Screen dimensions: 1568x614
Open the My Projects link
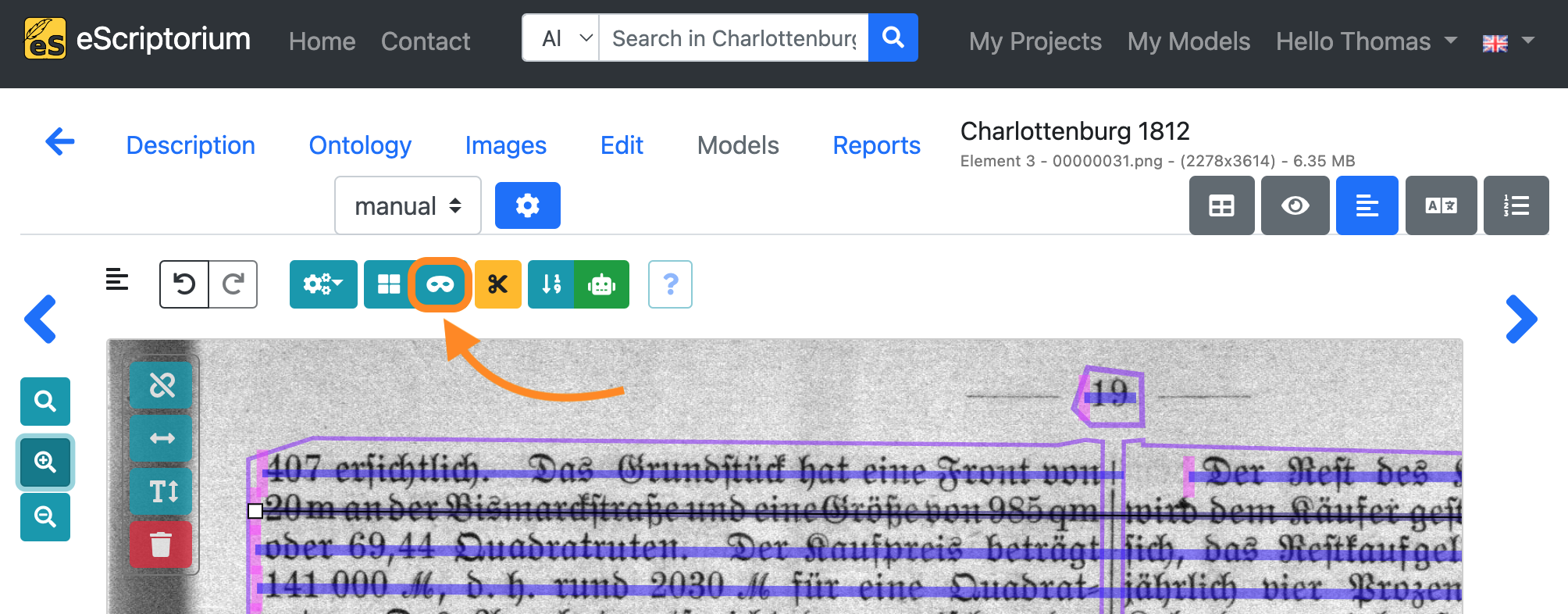coord(1035,41)
